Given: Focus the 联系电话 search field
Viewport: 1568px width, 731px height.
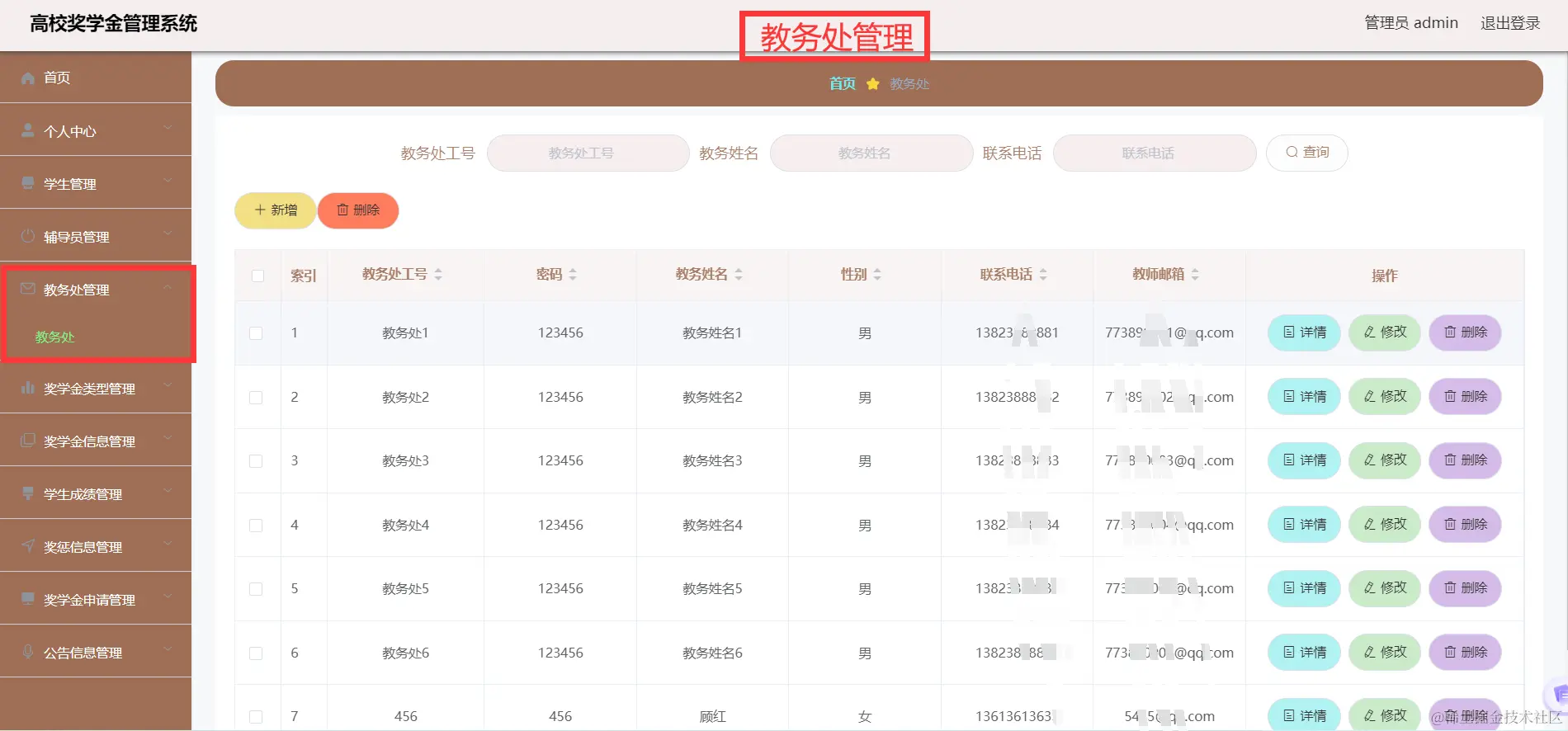Looking at the screenshot, I should pos(1155,153).
